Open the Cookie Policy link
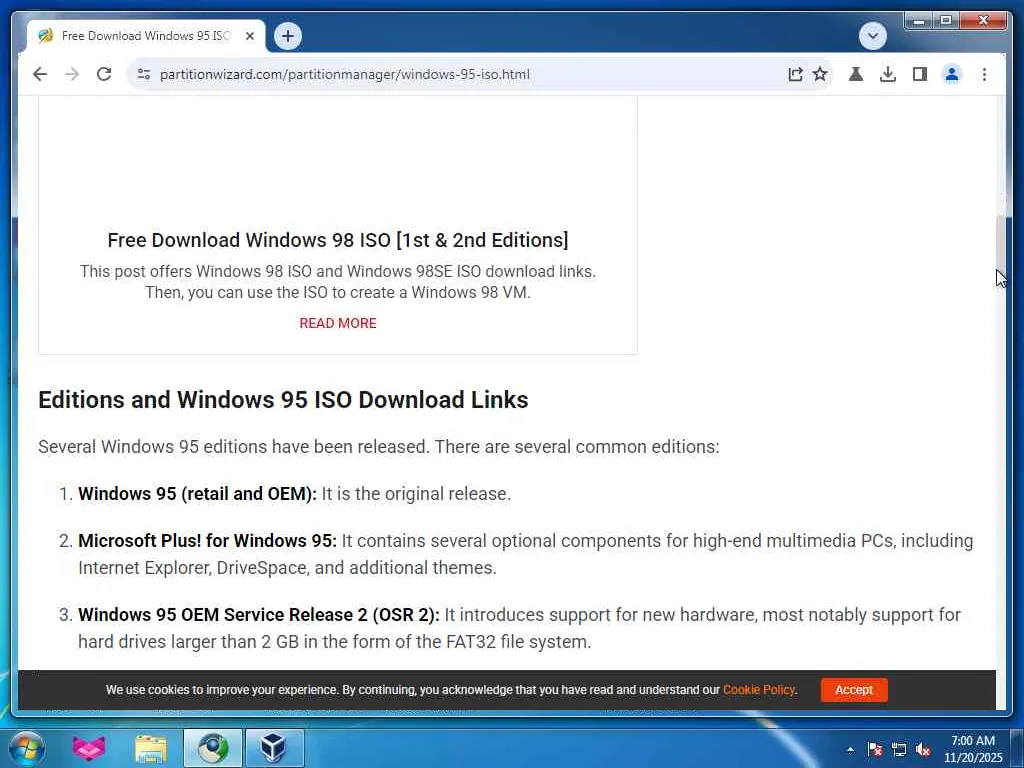This screenshot has width=1024, height=768. click(759, 690)
